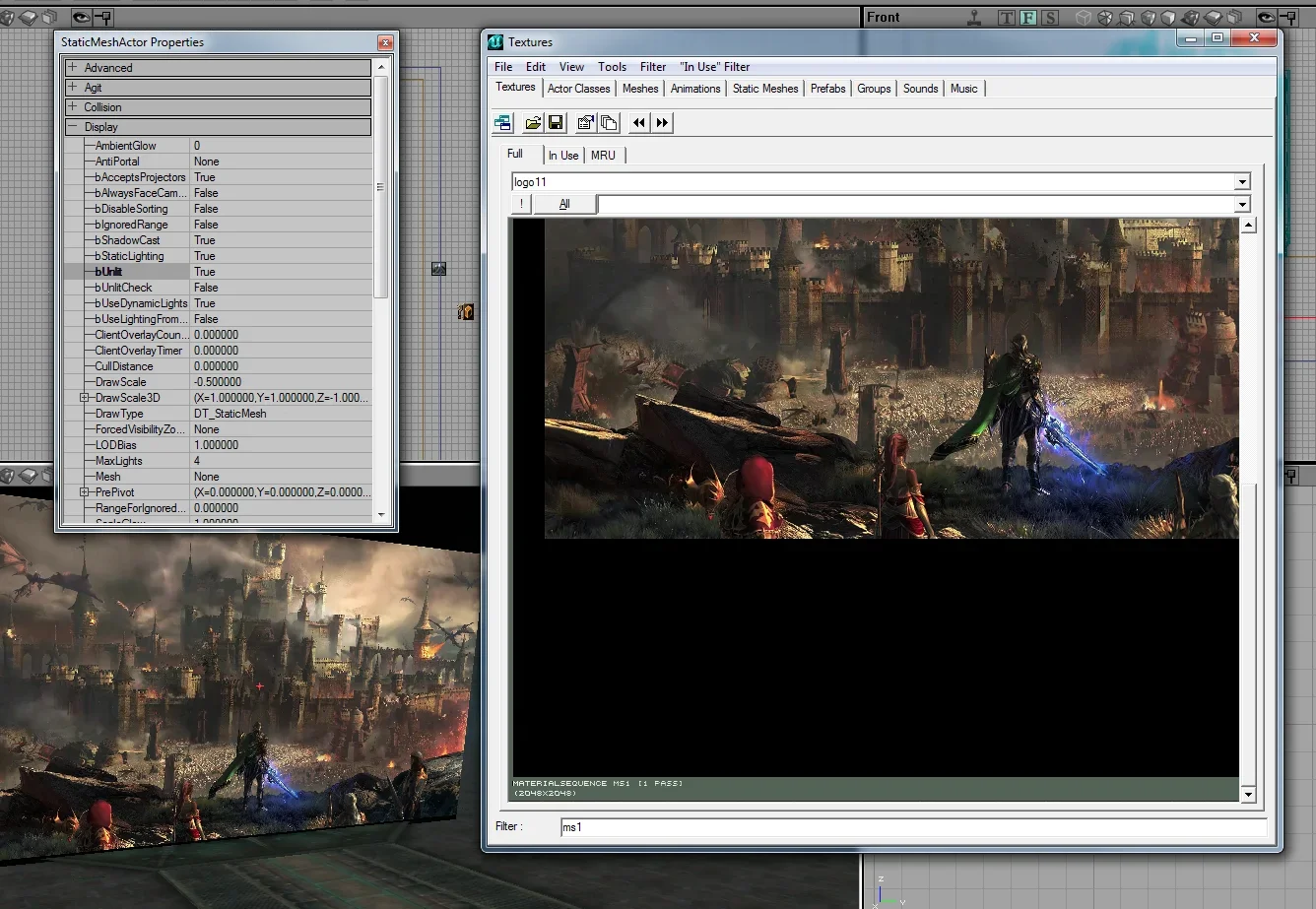The image size is (1316, 909).
Task: Click the next group double-right arrow
Action: click(662, 123)
